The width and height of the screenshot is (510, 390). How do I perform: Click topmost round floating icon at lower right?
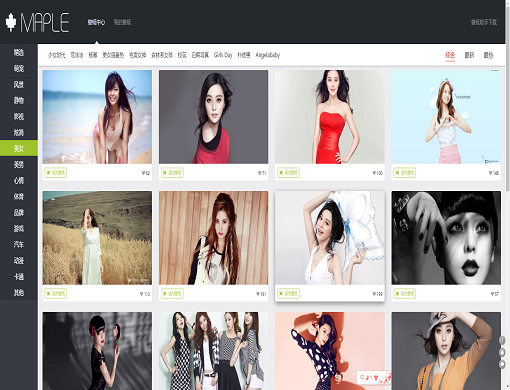(x=502, y=340)
